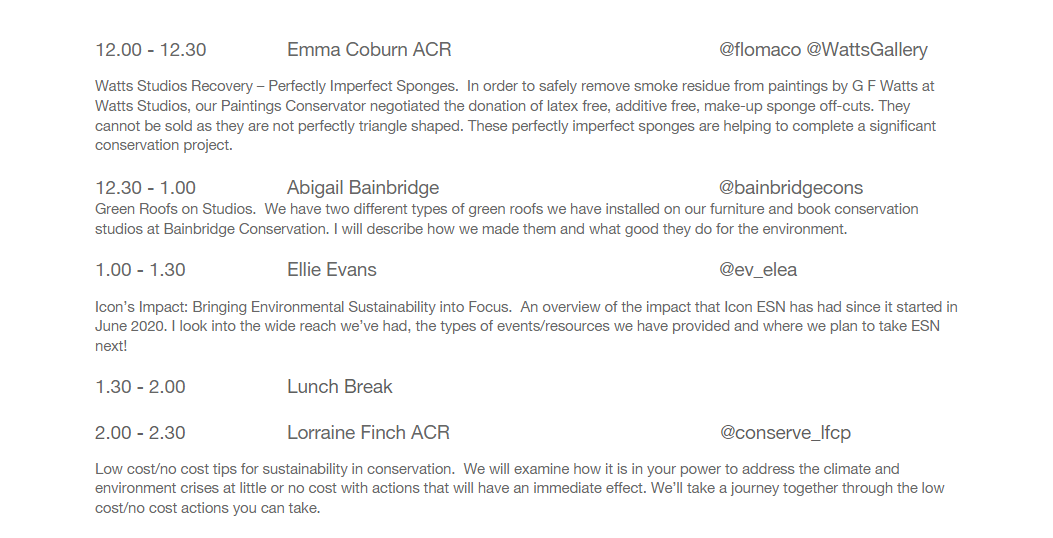This screenshot has height=538, width=1053.
Task: Click the 2.00 - 2.30 time slot
Action: tap(140, 433)
